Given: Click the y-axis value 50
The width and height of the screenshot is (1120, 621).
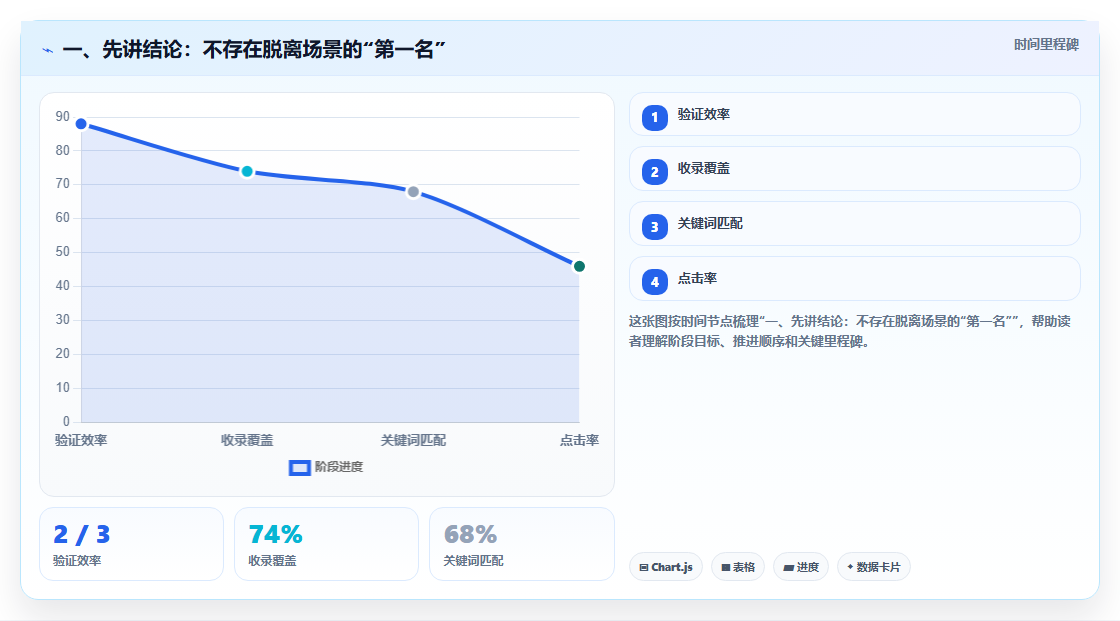Looking at the screenshot, I should coord(63,252).
